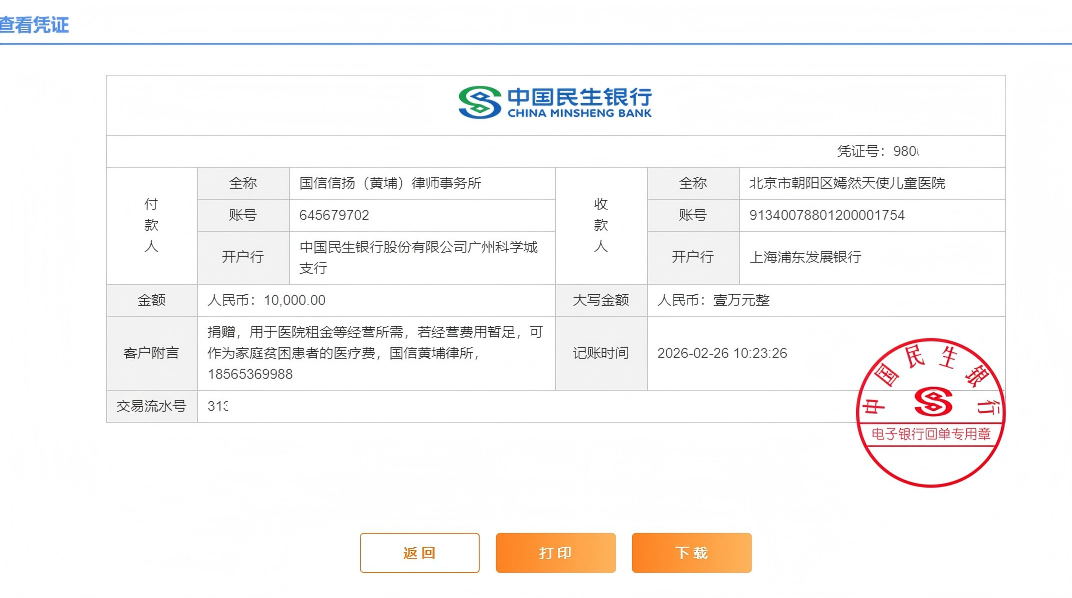Screen dimensions: 1072x598
Task: Click the 交易流水号 label cell
Action: click(152, 406)
